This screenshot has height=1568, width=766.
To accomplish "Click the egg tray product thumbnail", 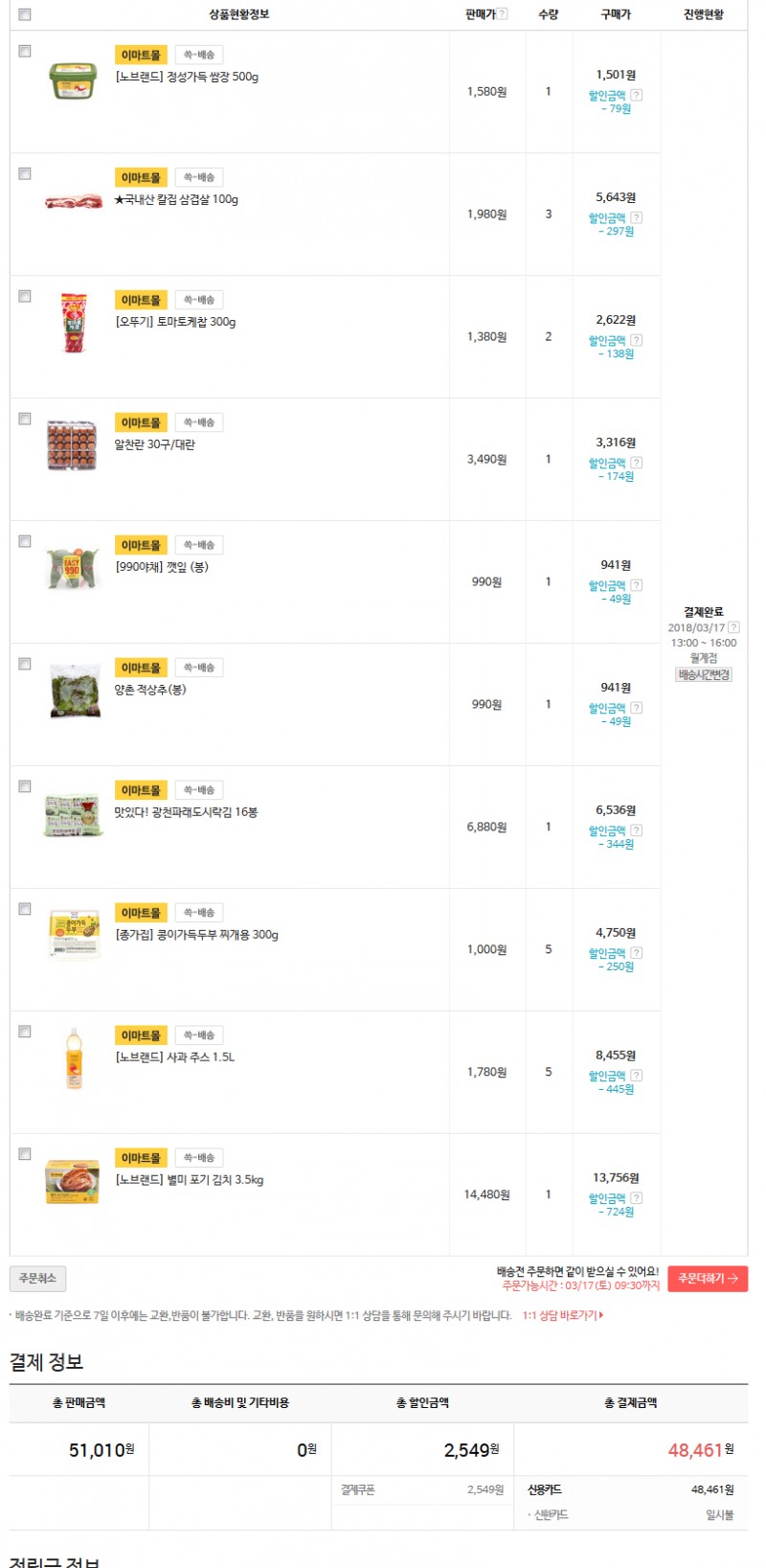I will 72,445.
